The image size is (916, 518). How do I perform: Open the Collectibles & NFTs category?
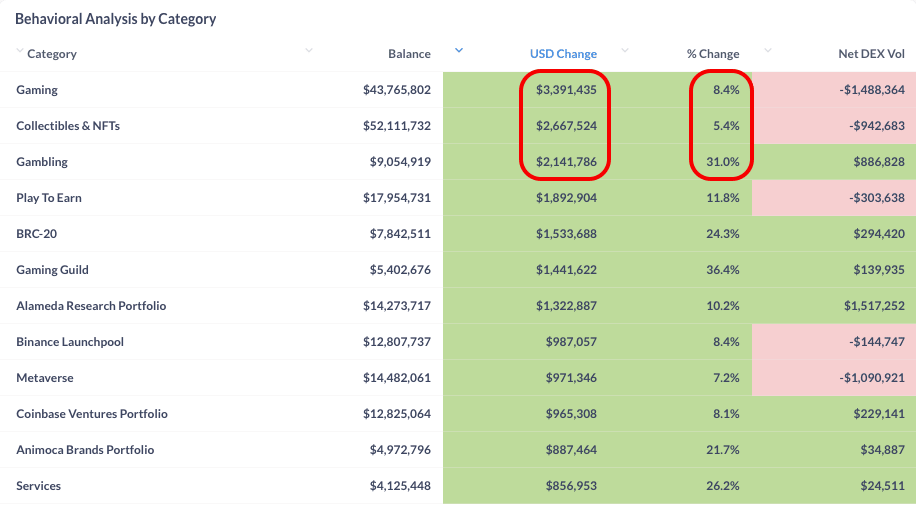(x=68, y=126)
